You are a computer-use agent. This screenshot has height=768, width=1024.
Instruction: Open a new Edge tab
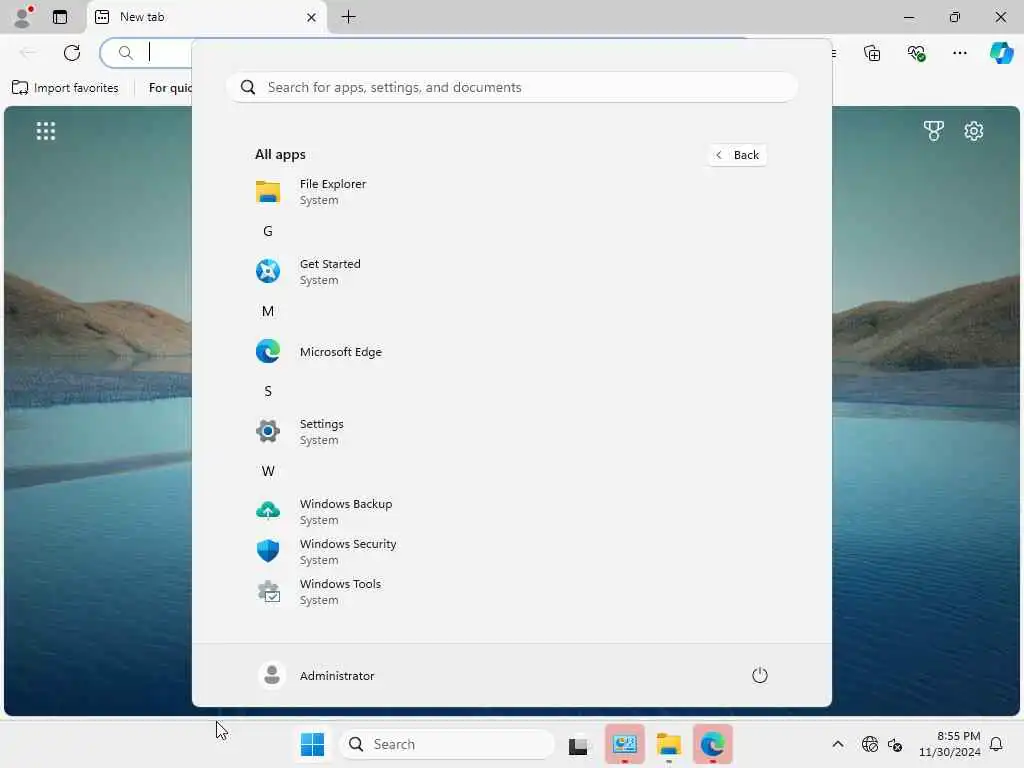tap(349, 17)
